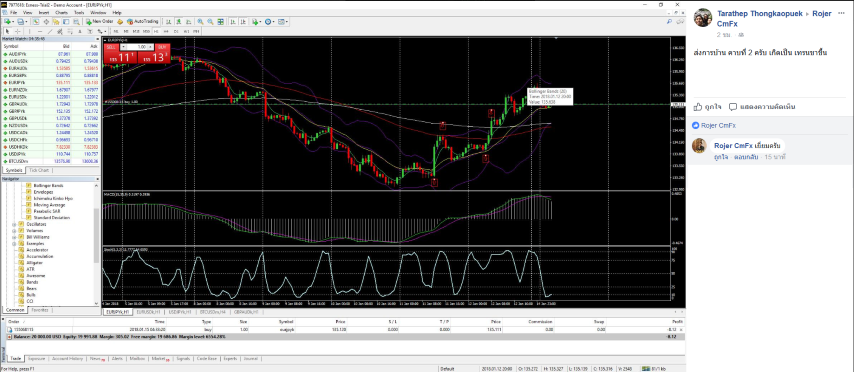Viewport: 854px width, 372px height.
Task: Switch to the Account History tab
Action: pyautogui.click(x=68, y=359)
